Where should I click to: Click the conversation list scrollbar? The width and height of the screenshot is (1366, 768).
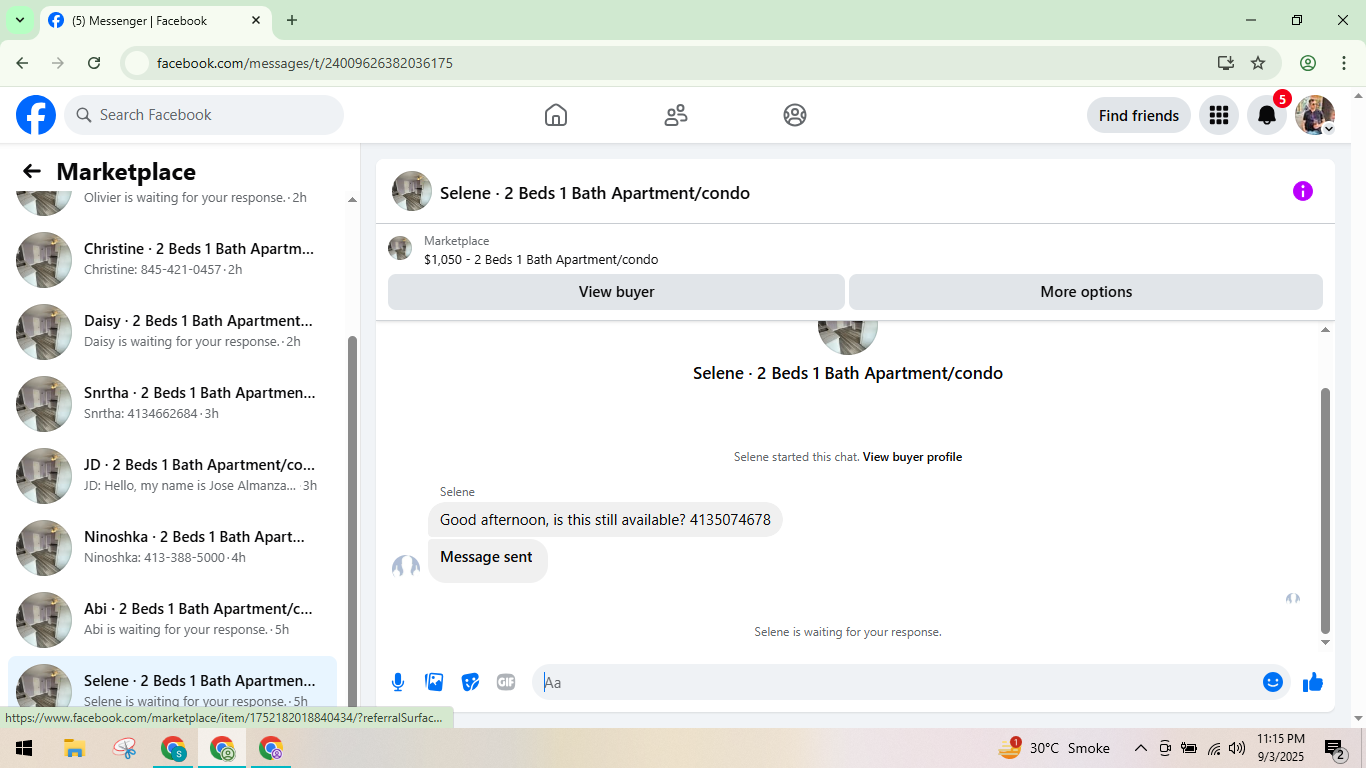pos(352,520)
